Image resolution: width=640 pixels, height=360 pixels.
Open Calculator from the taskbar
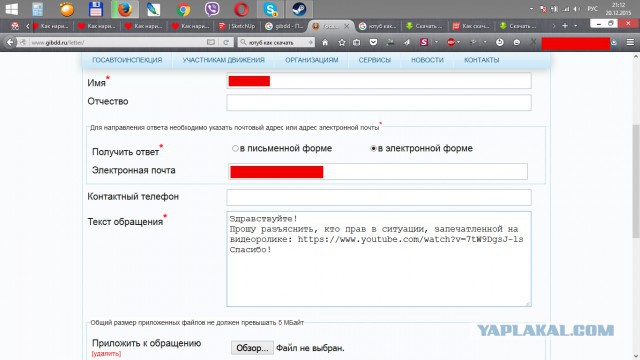(x=38, y=9)
